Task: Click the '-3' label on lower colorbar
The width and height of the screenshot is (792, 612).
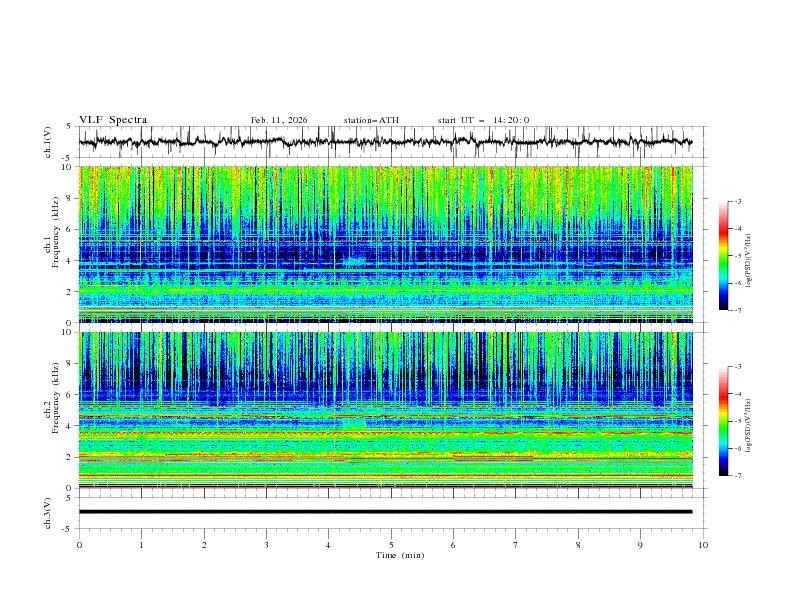Action: coord(737,367)
